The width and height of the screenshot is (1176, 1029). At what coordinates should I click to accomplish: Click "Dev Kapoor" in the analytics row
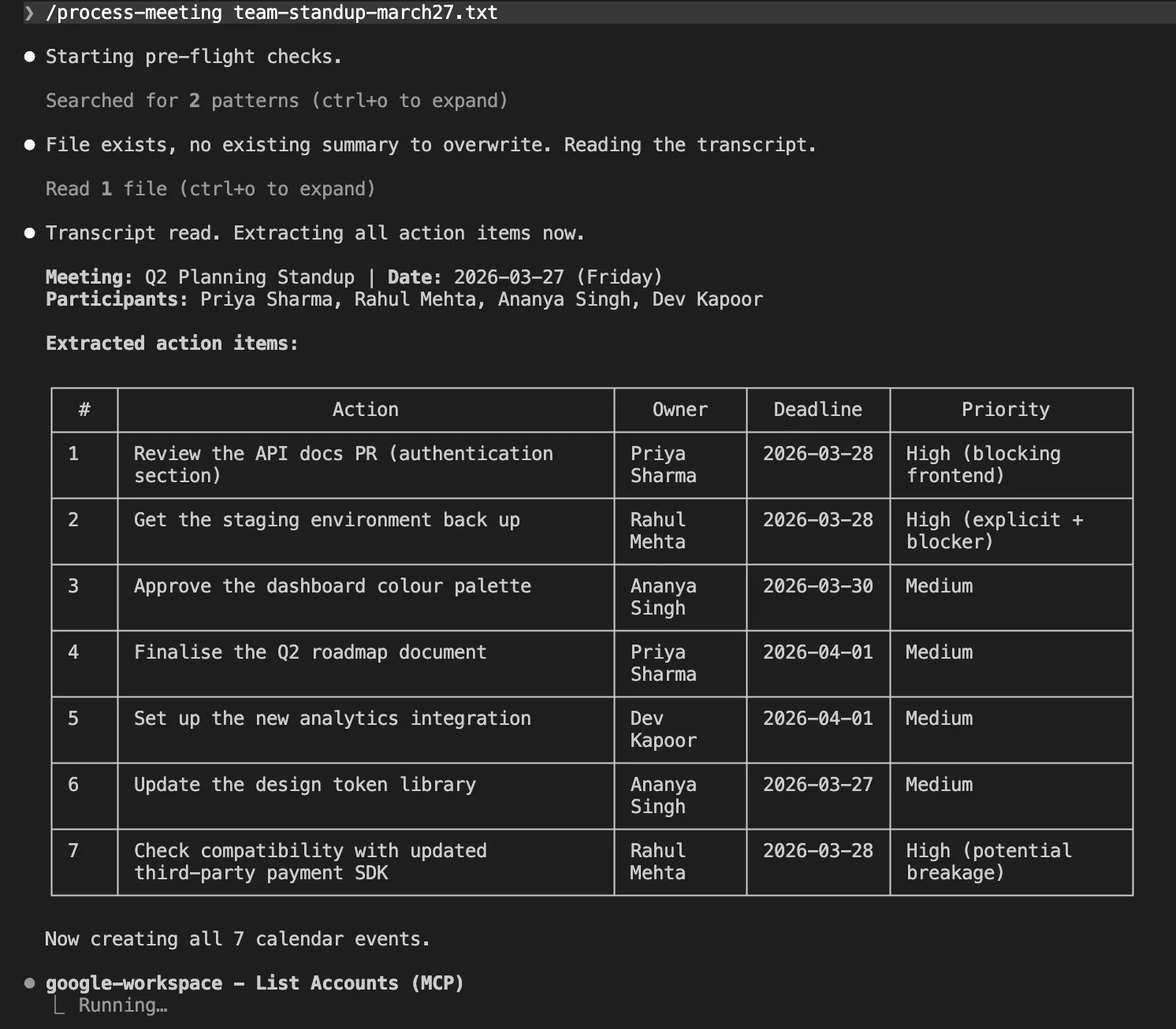662,730
